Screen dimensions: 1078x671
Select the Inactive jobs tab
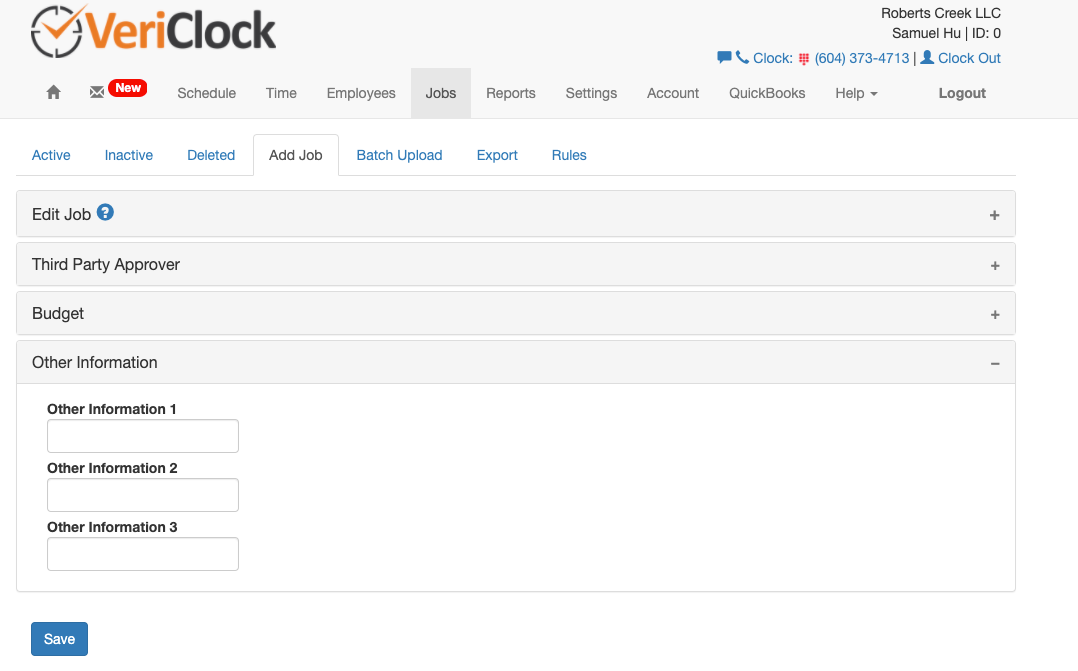click(x=128, y=155)
